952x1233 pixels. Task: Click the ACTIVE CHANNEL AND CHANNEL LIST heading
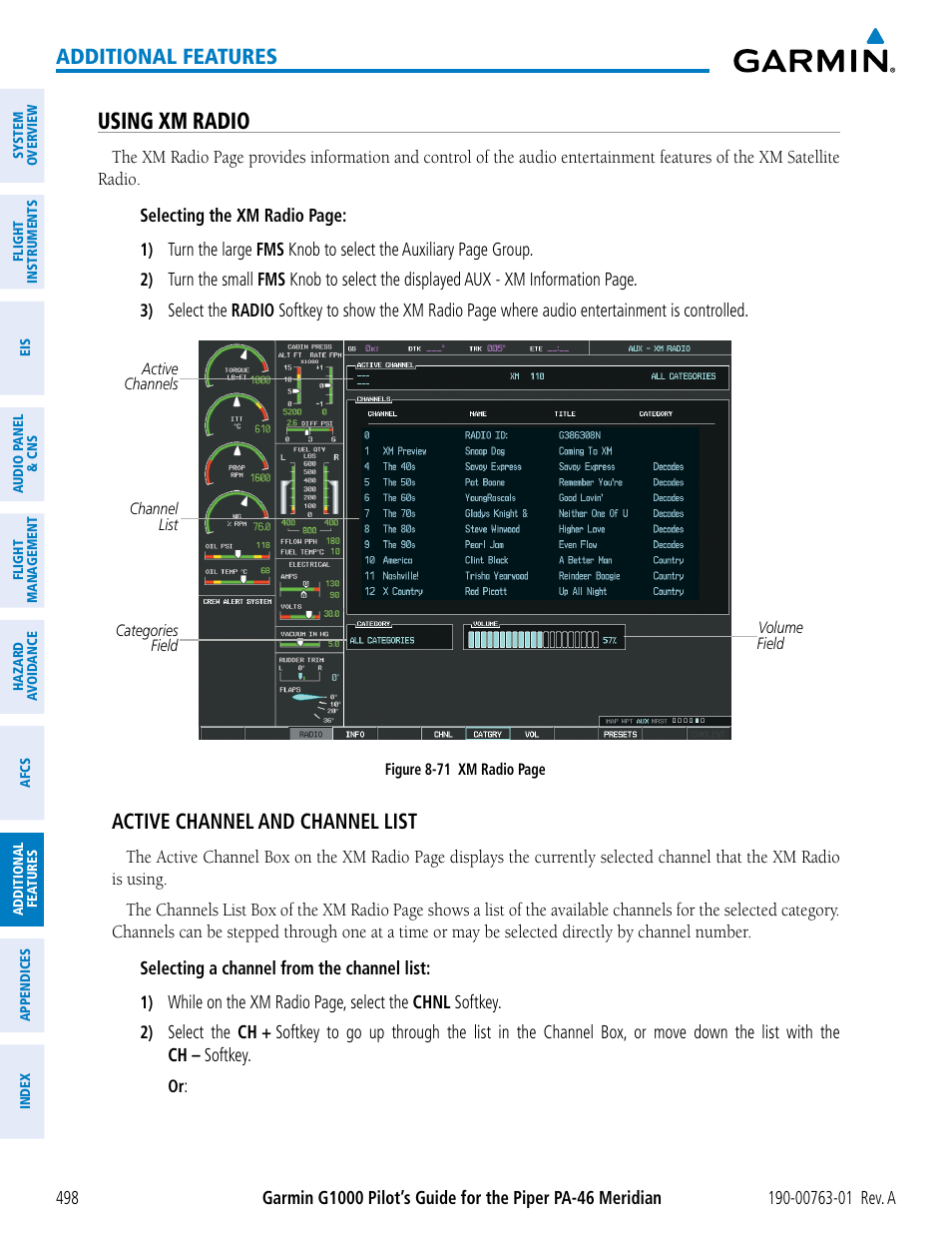pos(264,822)
